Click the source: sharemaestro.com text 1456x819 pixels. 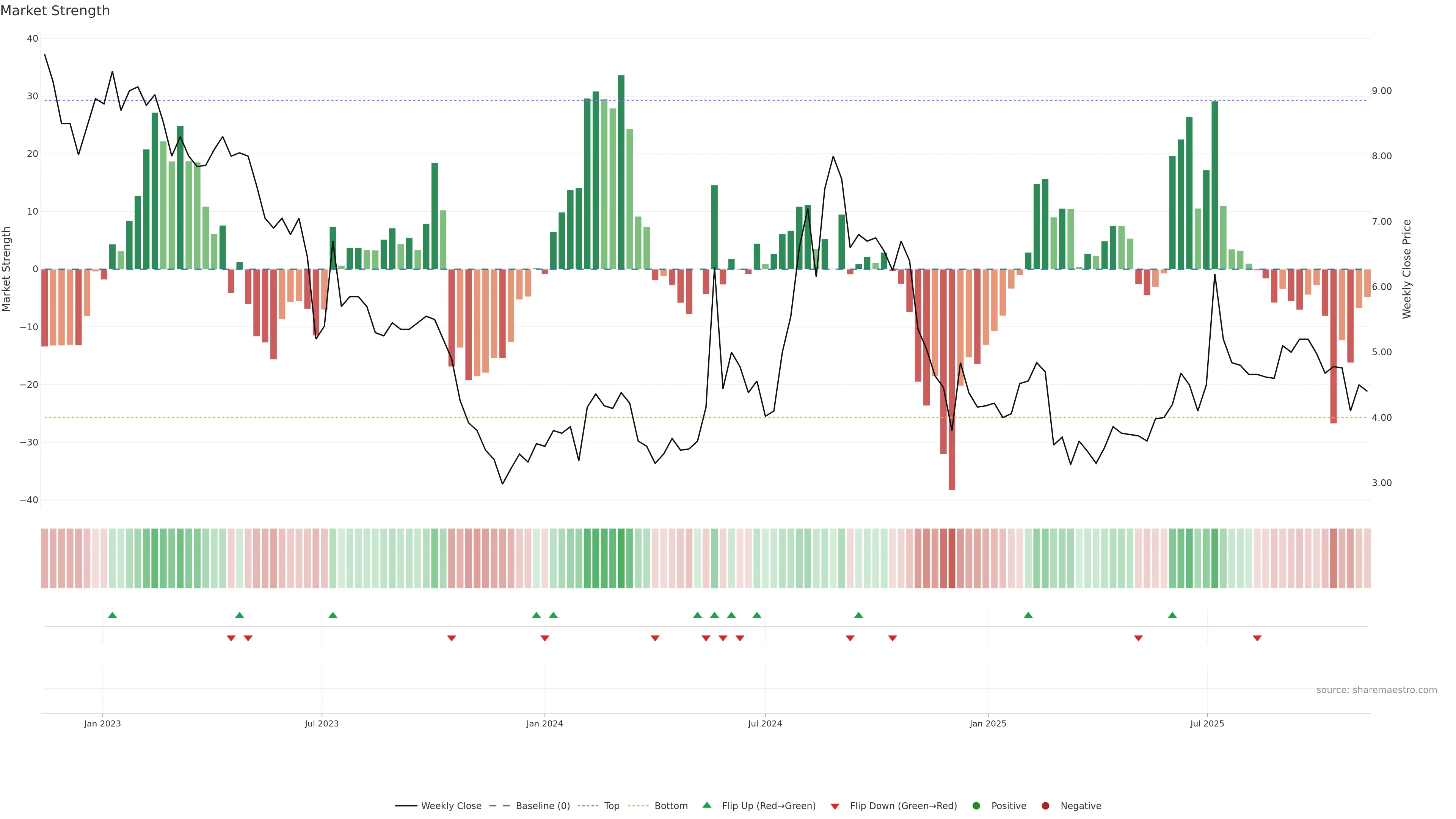coord(1376,690)
